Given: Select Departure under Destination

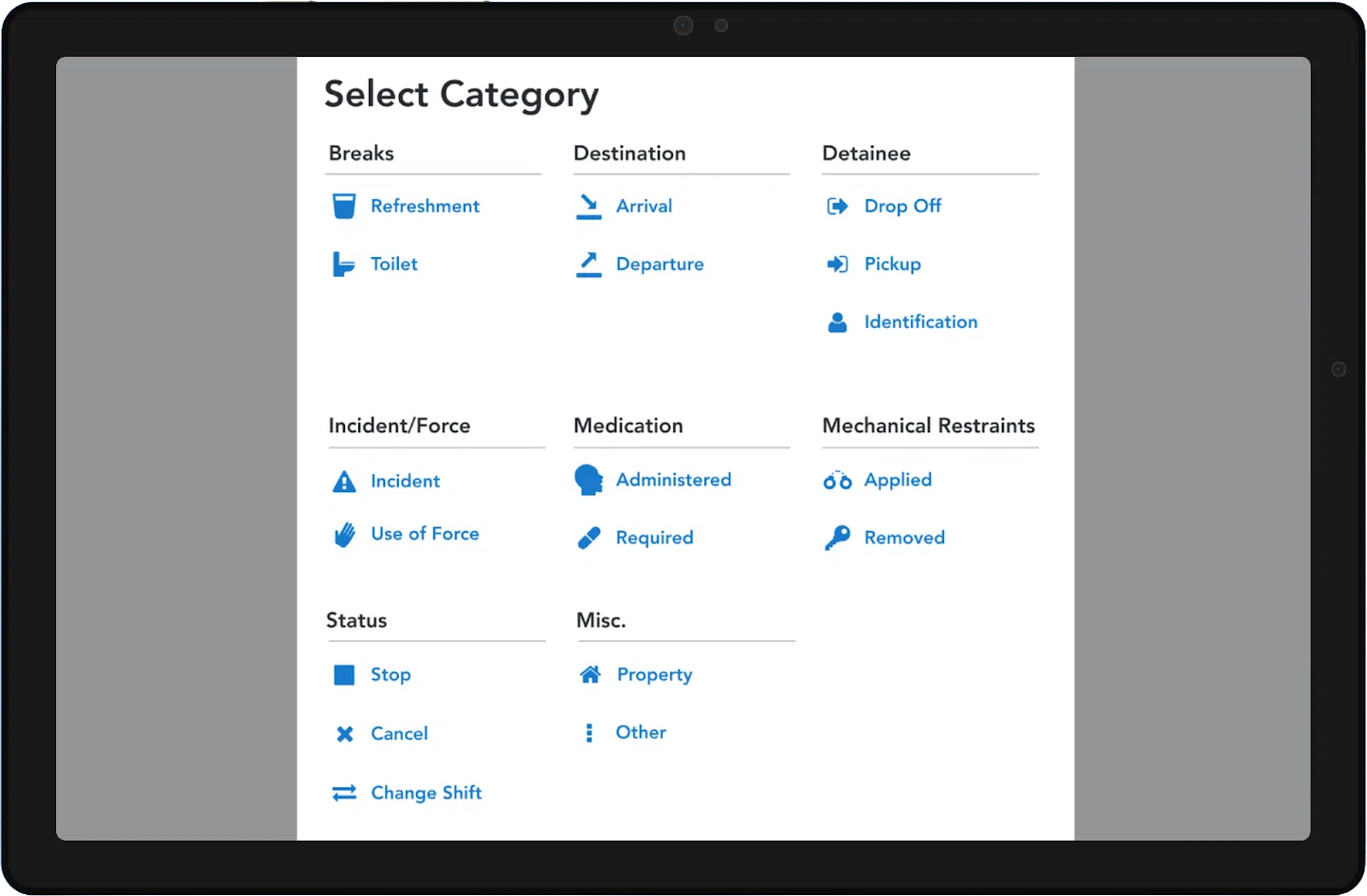Looking at the screenshot, I should point(660,265).
